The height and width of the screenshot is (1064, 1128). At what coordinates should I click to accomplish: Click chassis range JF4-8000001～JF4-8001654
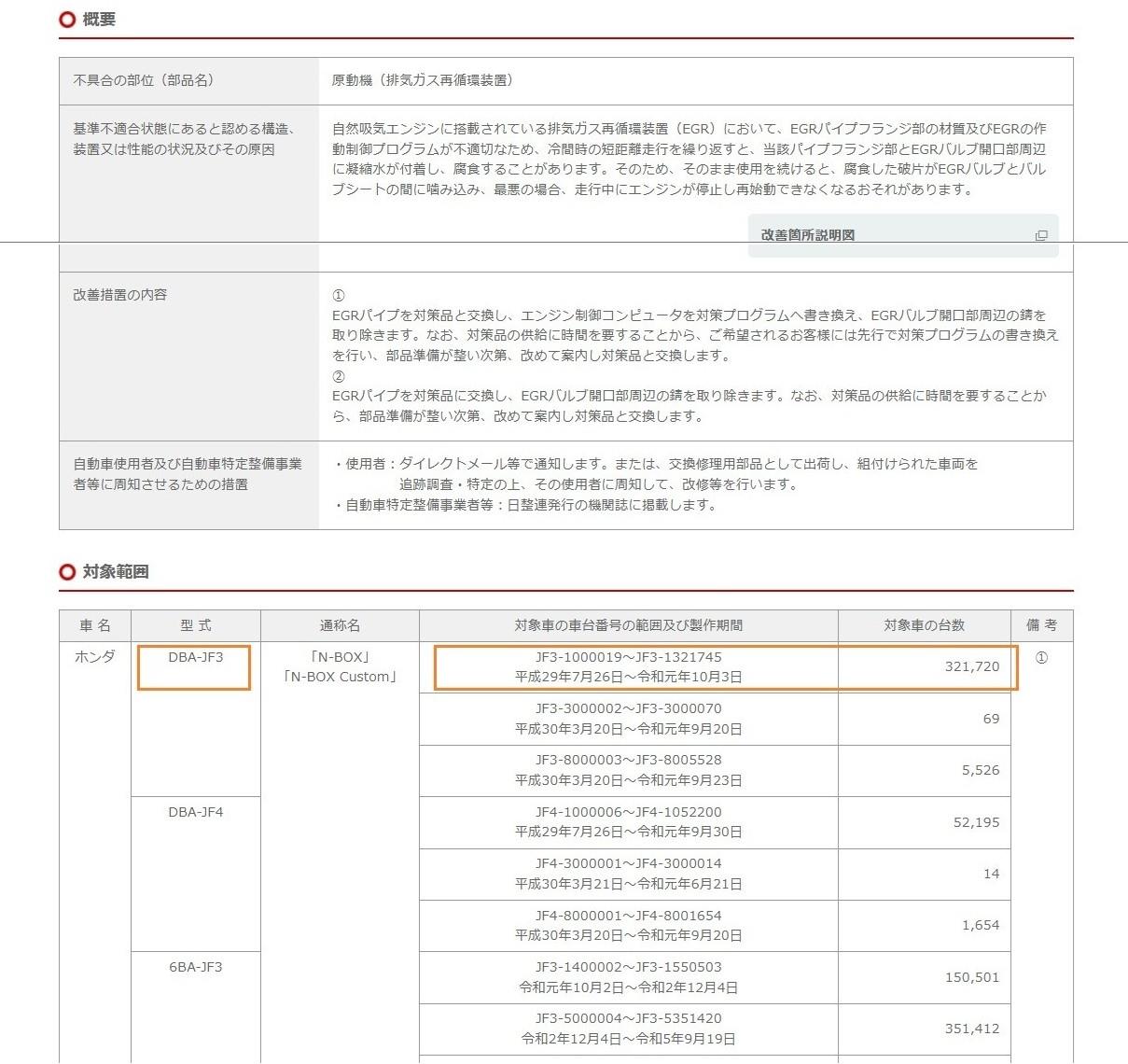[629, 916]
